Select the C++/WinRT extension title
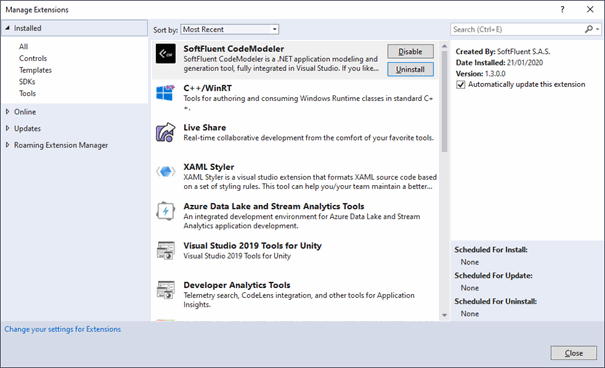The width and height of the screenshot is (605, 368). (208, 88)
